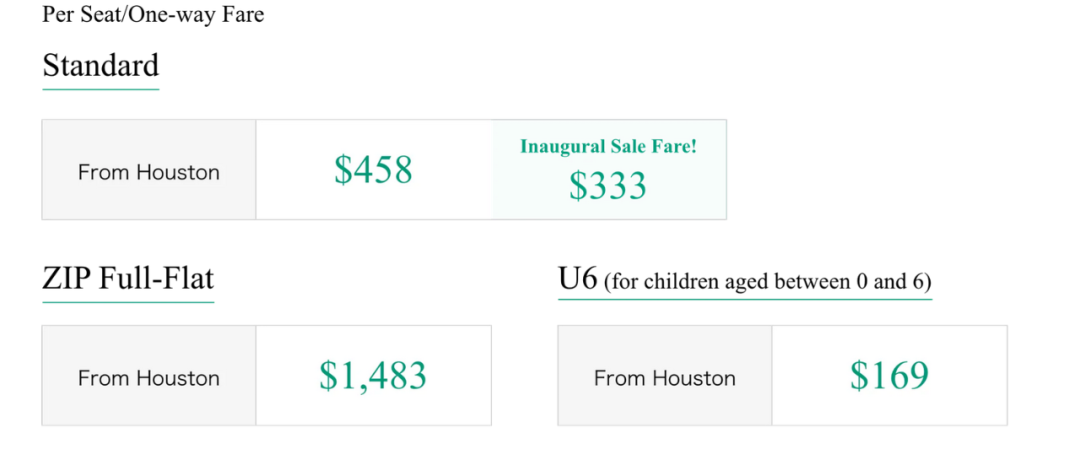The image size is (1080, 449).
Task: Click the Standard fare heading
Action: click(x=101, y=65)
